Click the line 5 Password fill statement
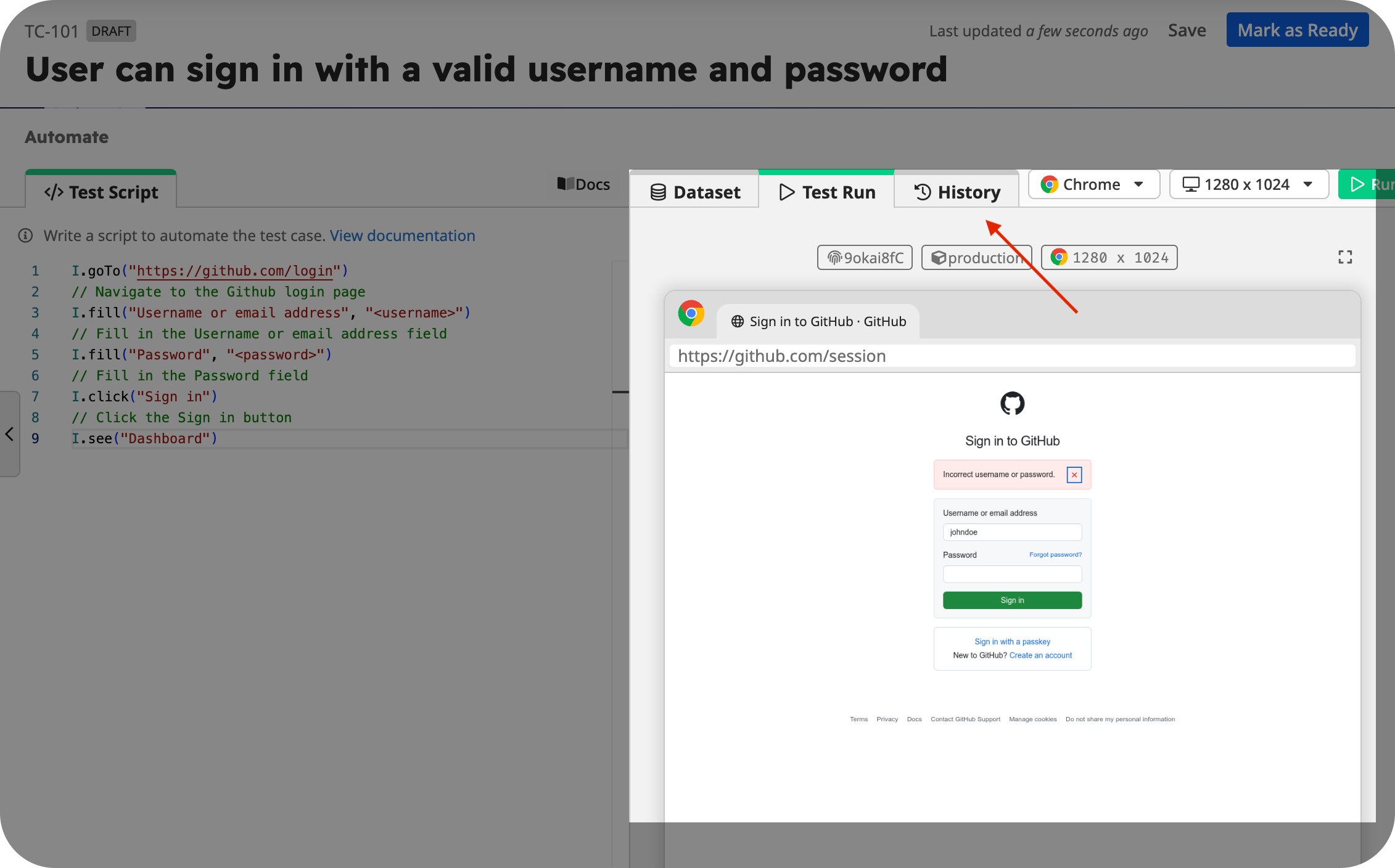 click(202, 354)
